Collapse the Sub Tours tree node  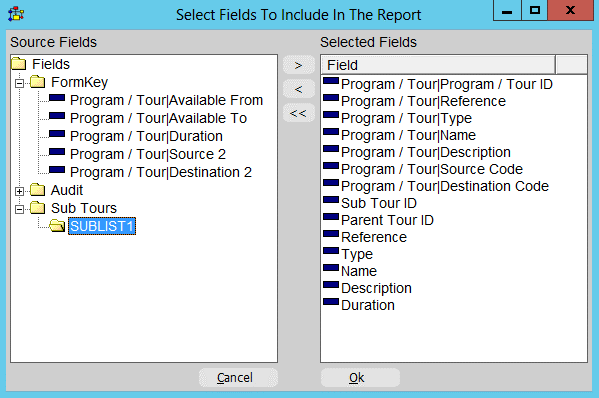point(19,209)
